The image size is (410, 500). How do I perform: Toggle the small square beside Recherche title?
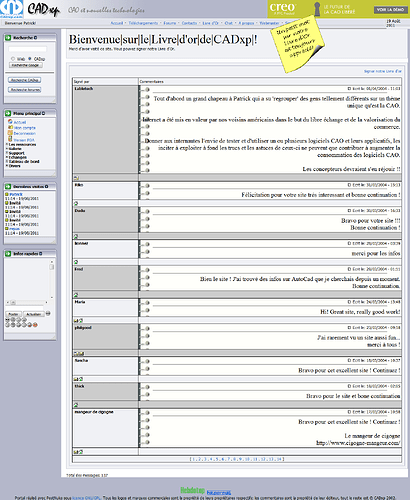[36, 38]
